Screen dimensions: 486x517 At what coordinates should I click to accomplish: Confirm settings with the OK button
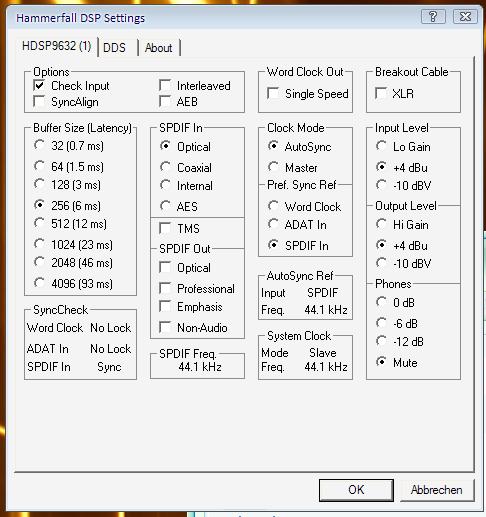pos(356,490)
